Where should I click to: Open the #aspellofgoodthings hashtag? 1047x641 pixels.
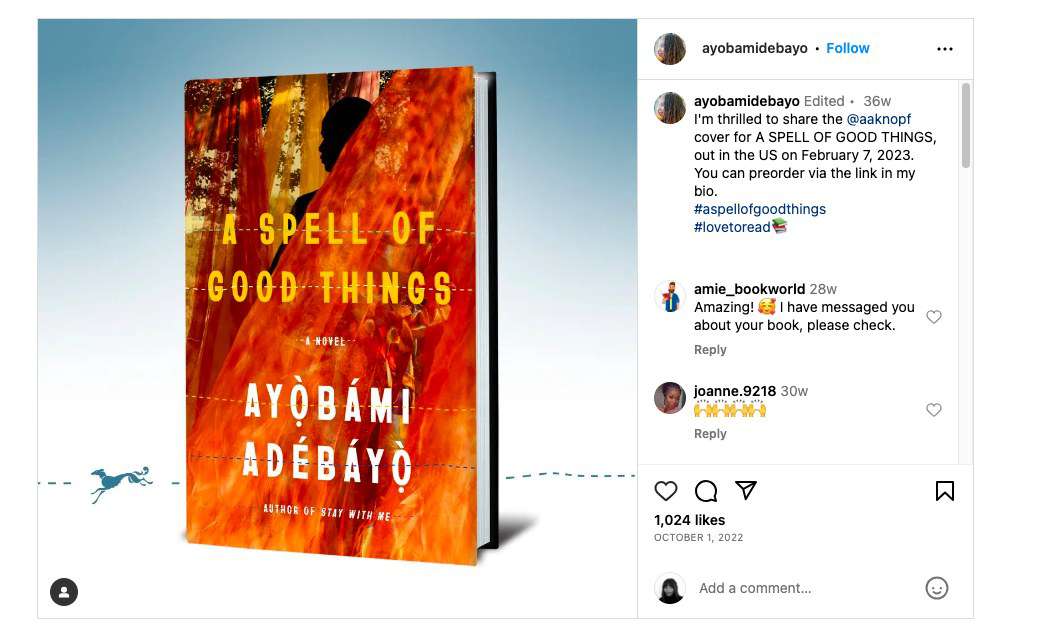760,209
